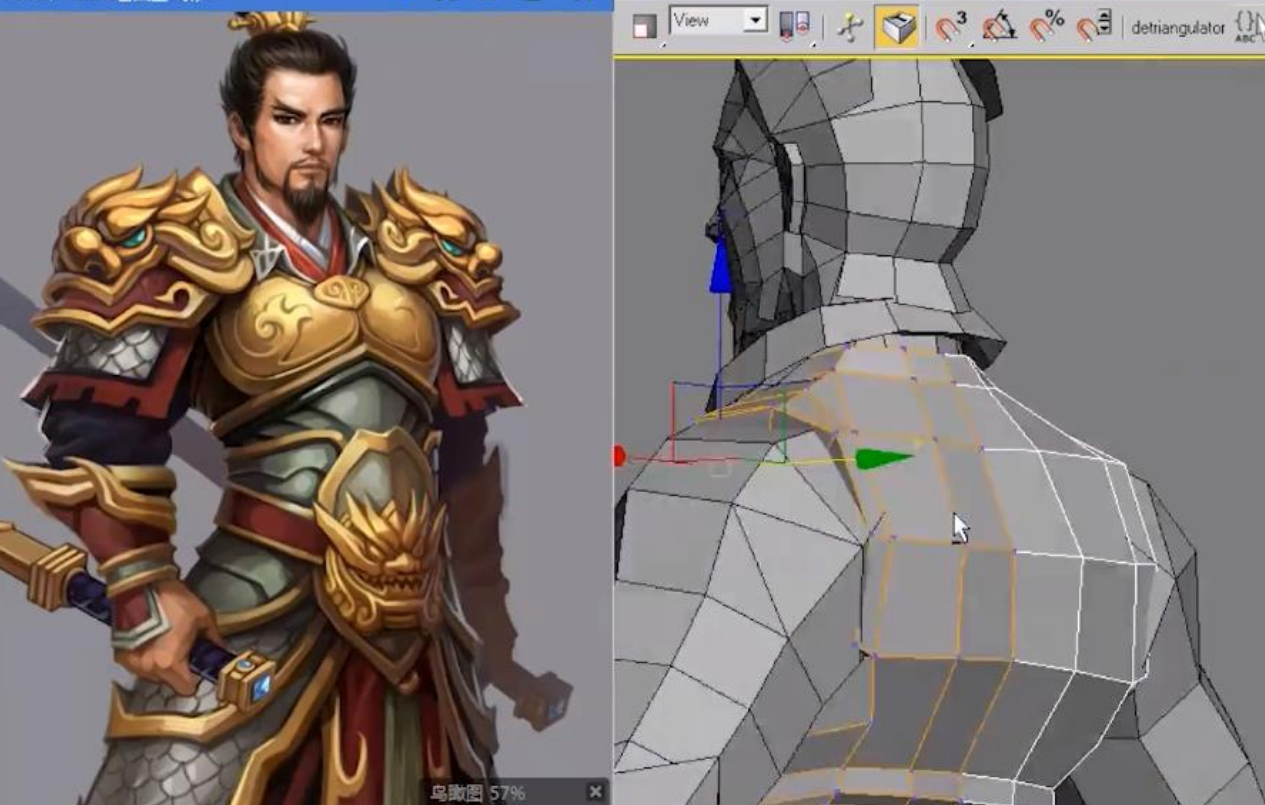Open the Edit Named Selection Sets icon

[1247, 28]
